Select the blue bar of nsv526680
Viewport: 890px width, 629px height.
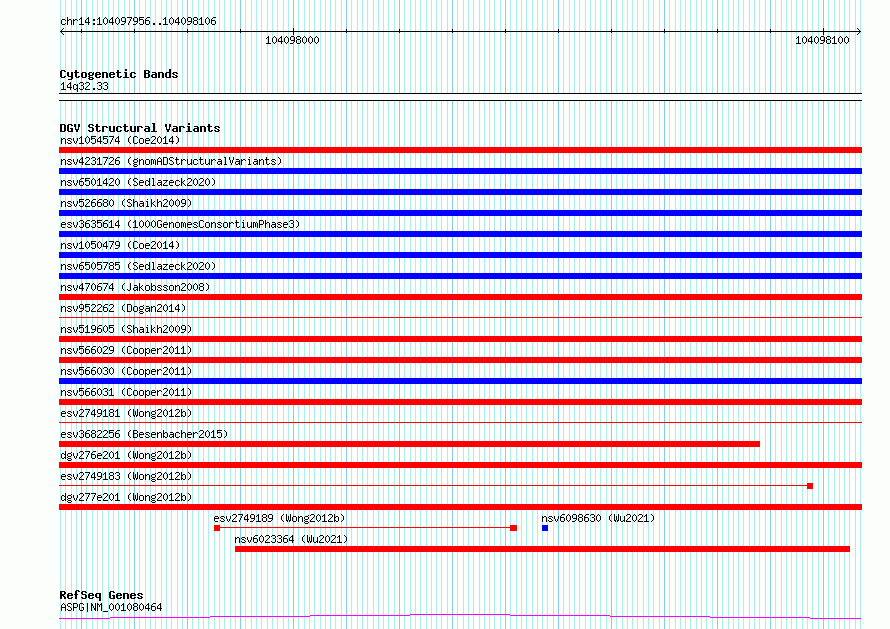460,213
